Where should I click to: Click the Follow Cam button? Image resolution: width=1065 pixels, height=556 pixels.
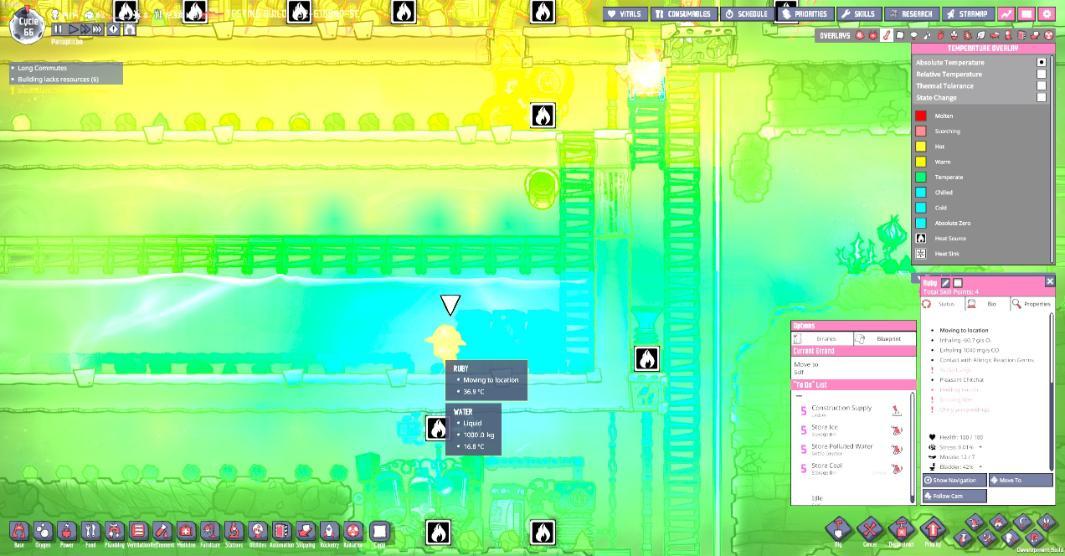pos(954,496)
